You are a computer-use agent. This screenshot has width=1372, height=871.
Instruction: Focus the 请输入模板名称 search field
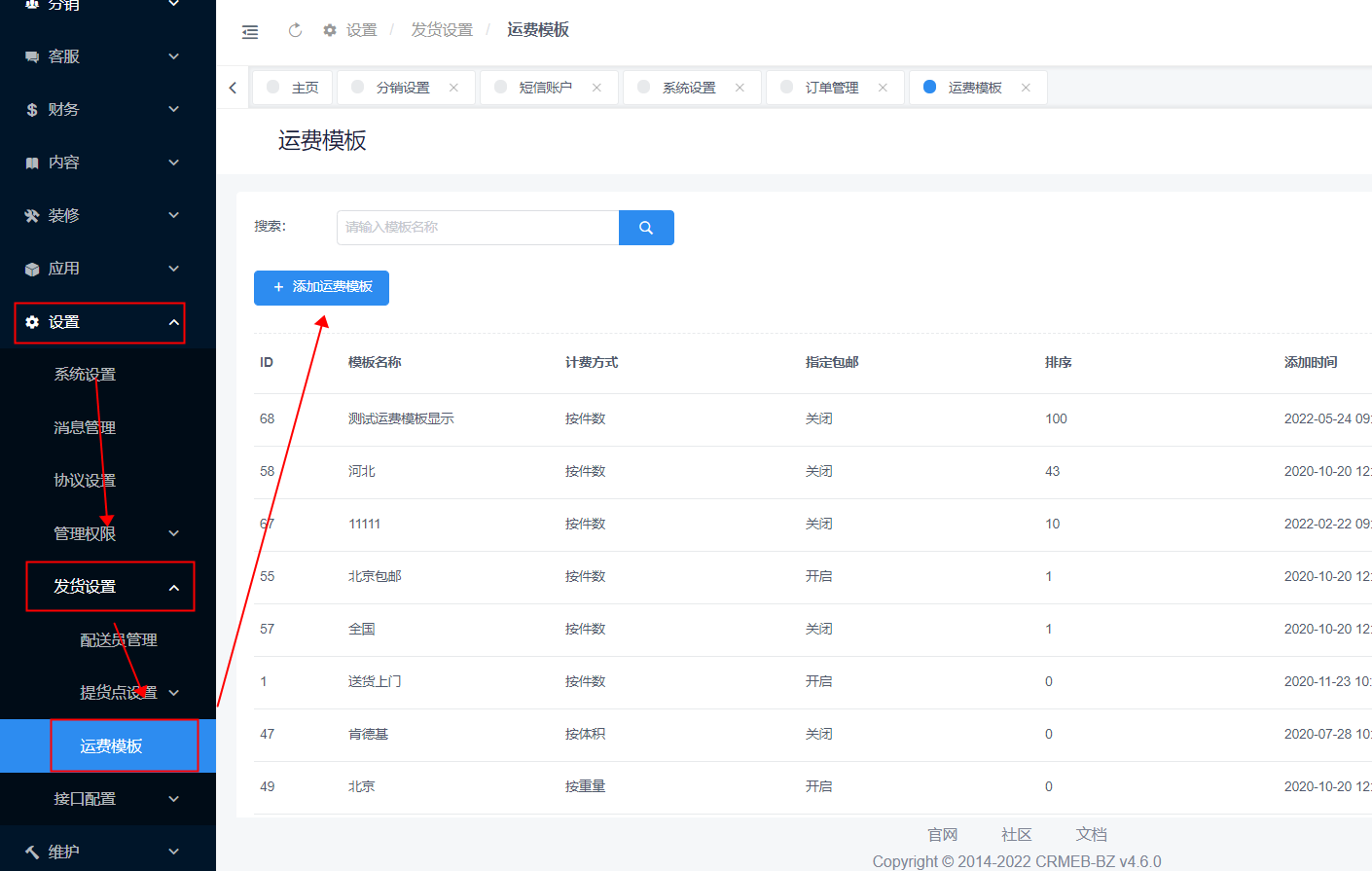pyautogui.click(x=478, y=228)
